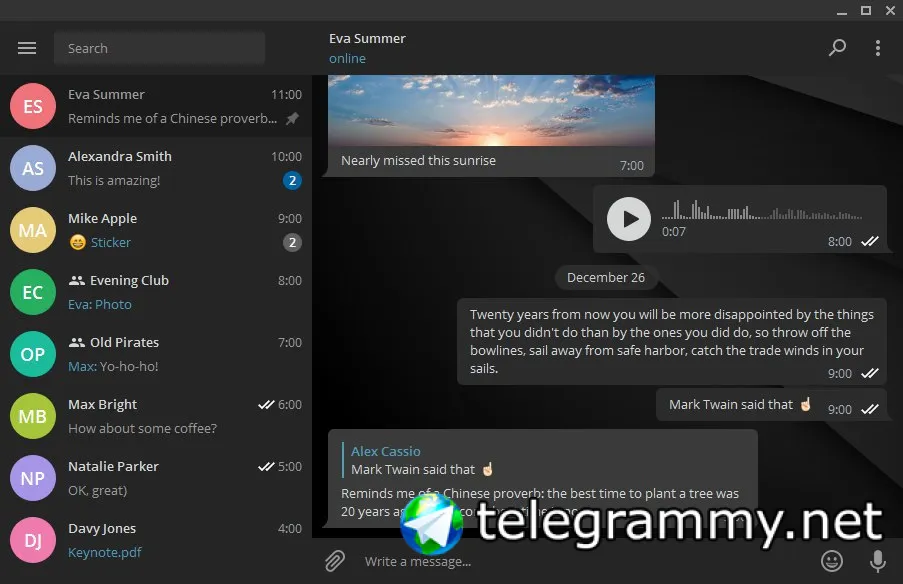
Task: Click the How about some coffee? preview
Action: [143, 428]
